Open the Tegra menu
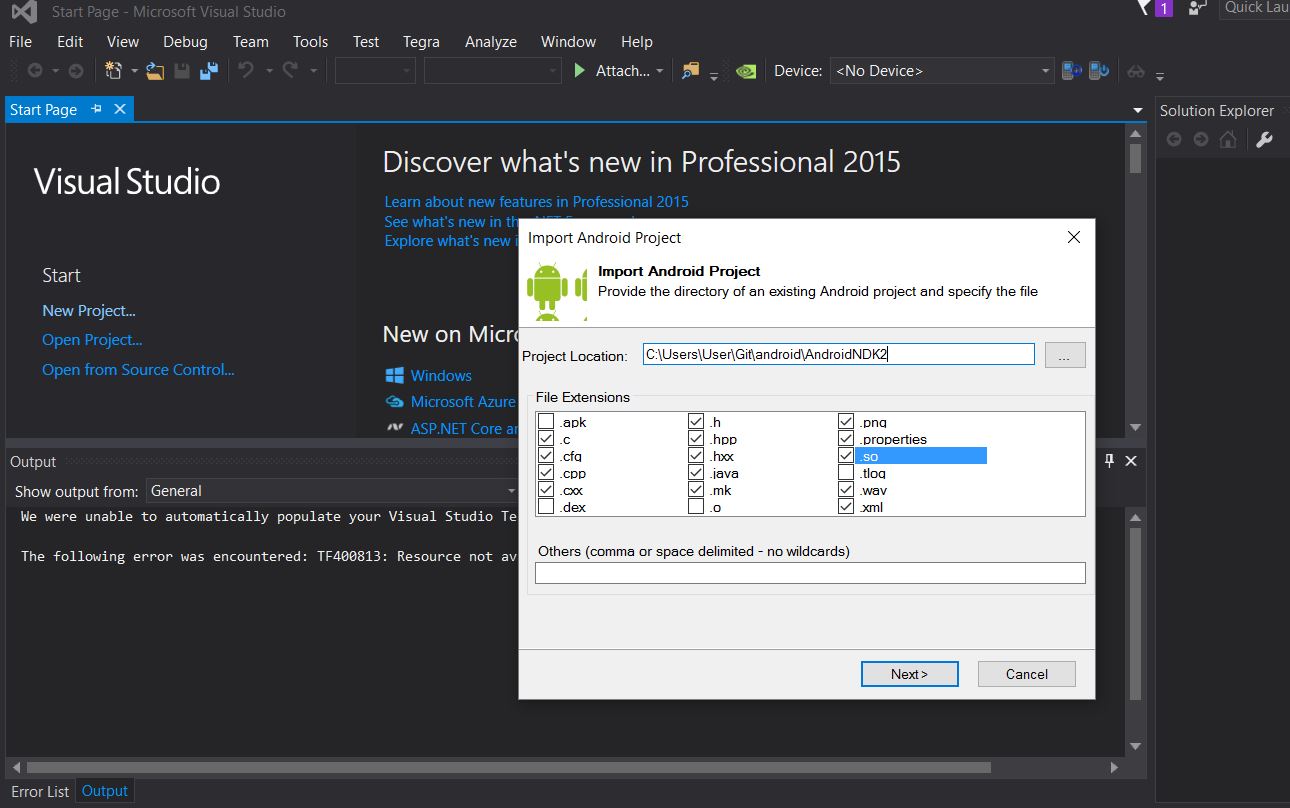 [x=421, y=41]
